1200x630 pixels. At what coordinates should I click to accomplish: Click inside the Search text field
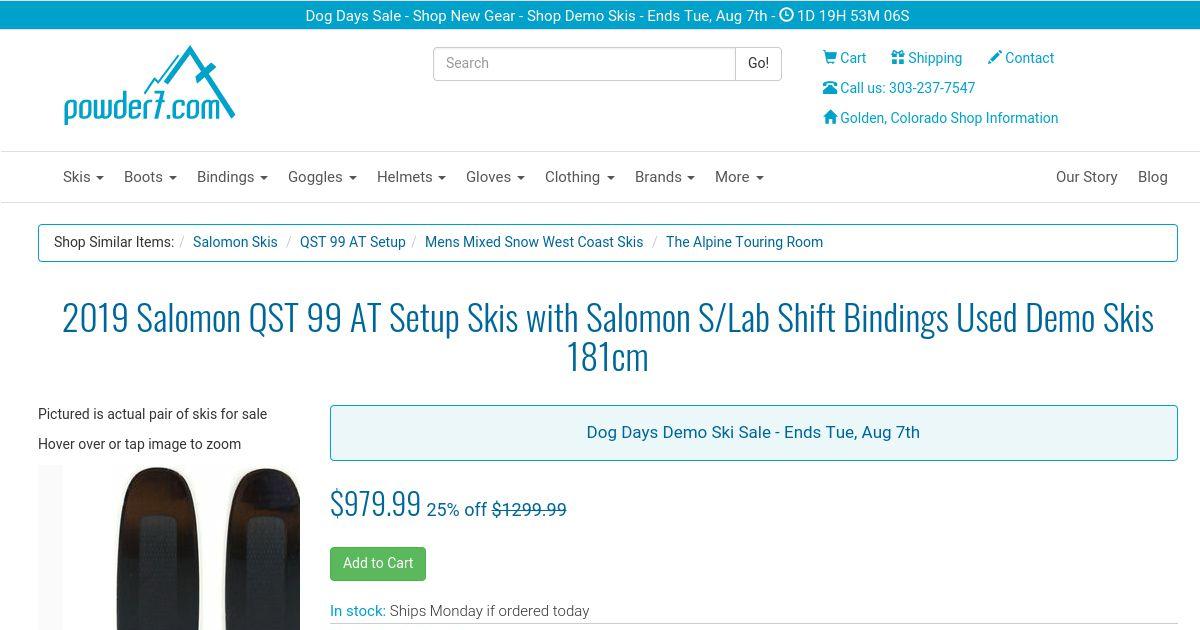pos(584,64)
